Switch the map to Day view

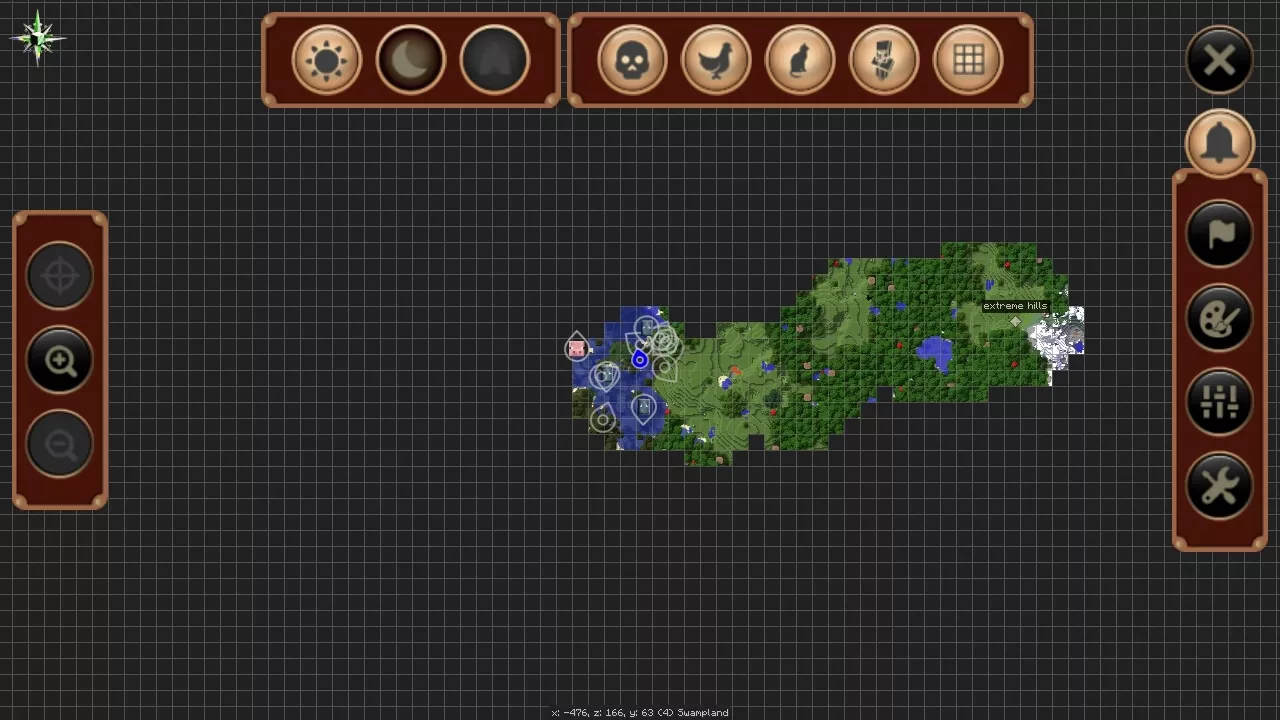(x=327, y=61)
